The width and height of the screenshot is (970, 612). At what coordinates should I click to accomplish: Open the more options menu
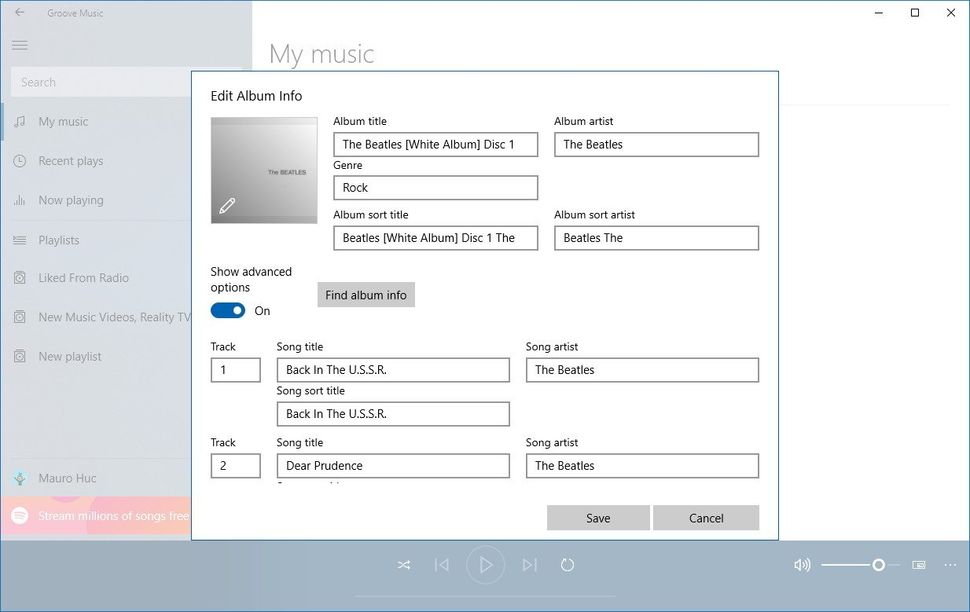click(950, 564)
